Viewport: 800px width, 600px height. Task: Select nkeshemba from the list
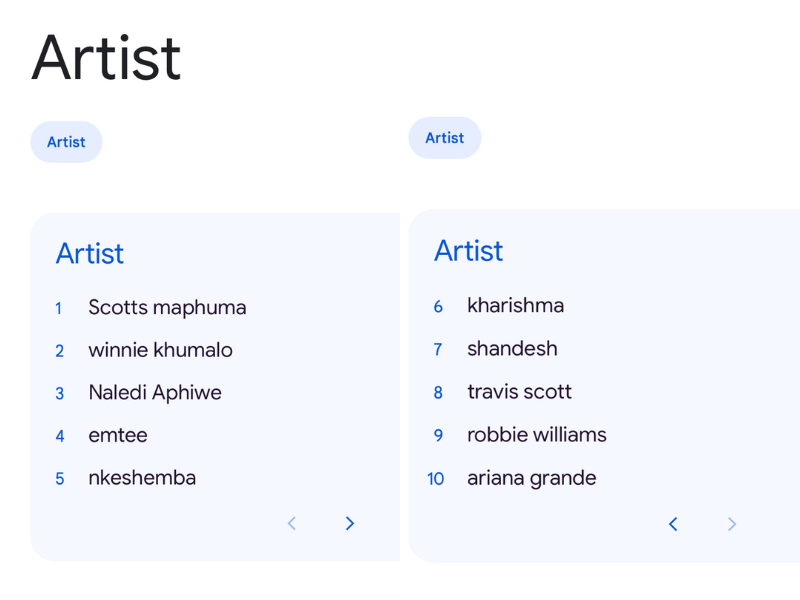(142, 478)
